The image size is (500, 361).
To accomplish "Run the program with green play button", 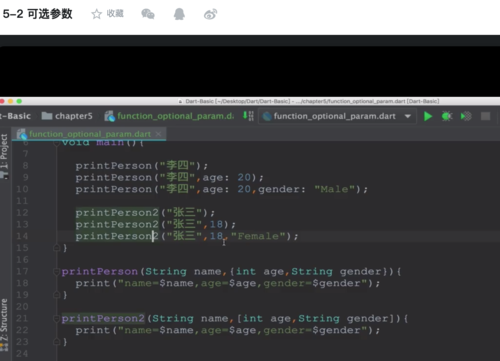I will (428, 116).
